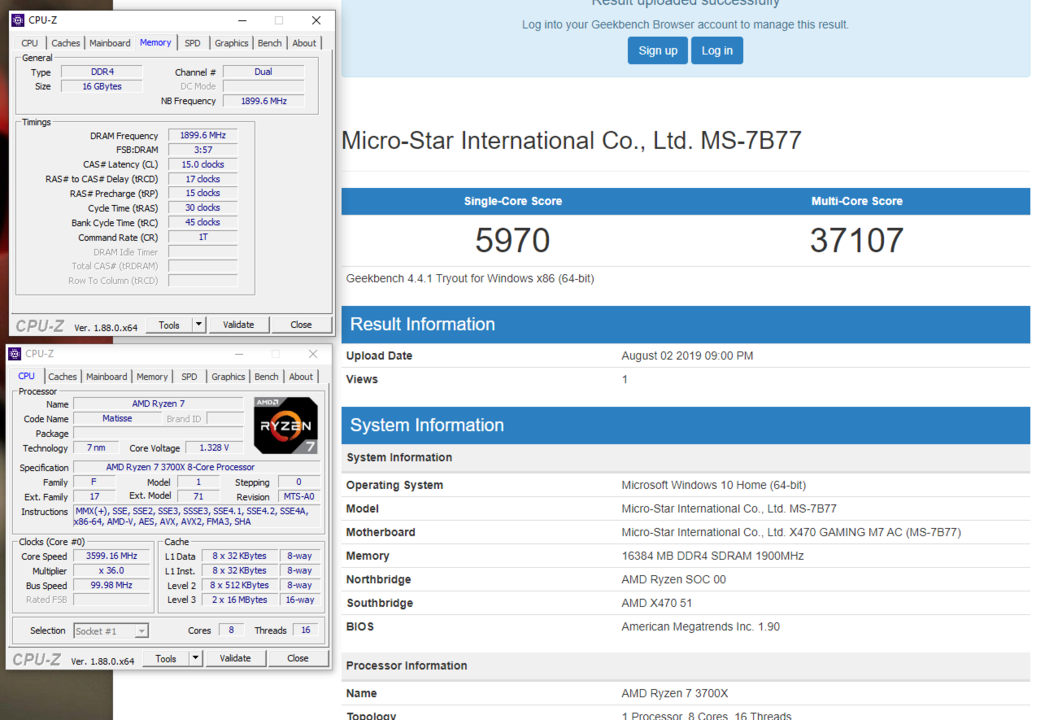
Task: Click the Geekbench Sign up button
Action: (658, 51)
